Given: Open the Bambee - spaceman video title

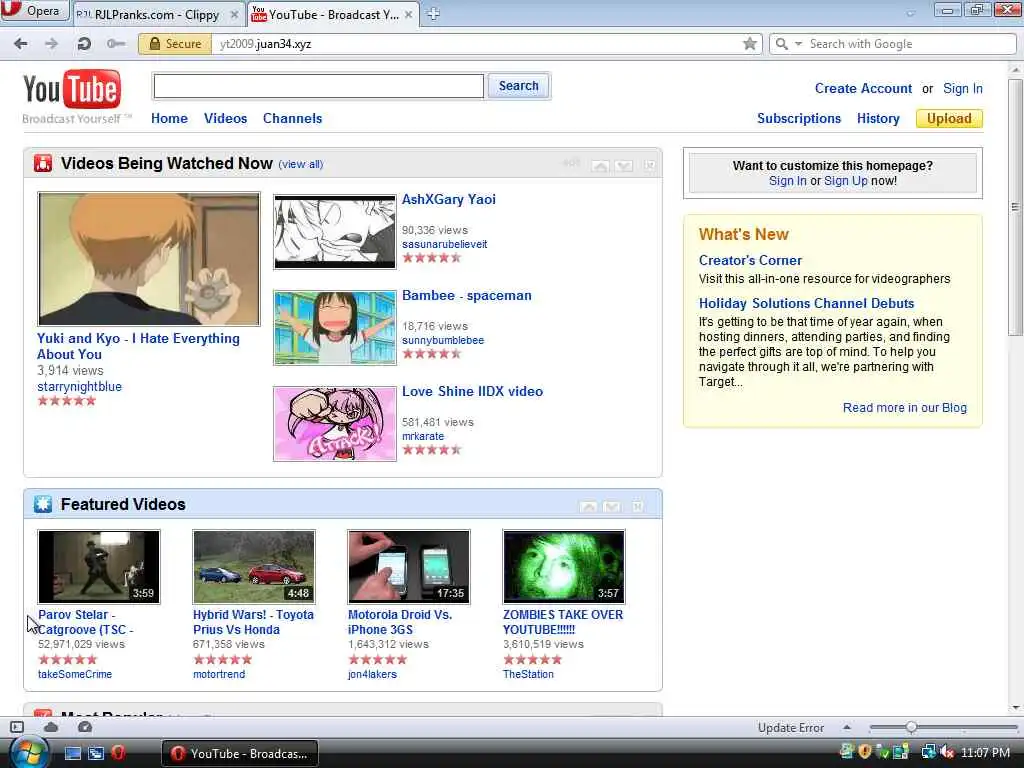Looking at the screenshot, I should (466, 295).
